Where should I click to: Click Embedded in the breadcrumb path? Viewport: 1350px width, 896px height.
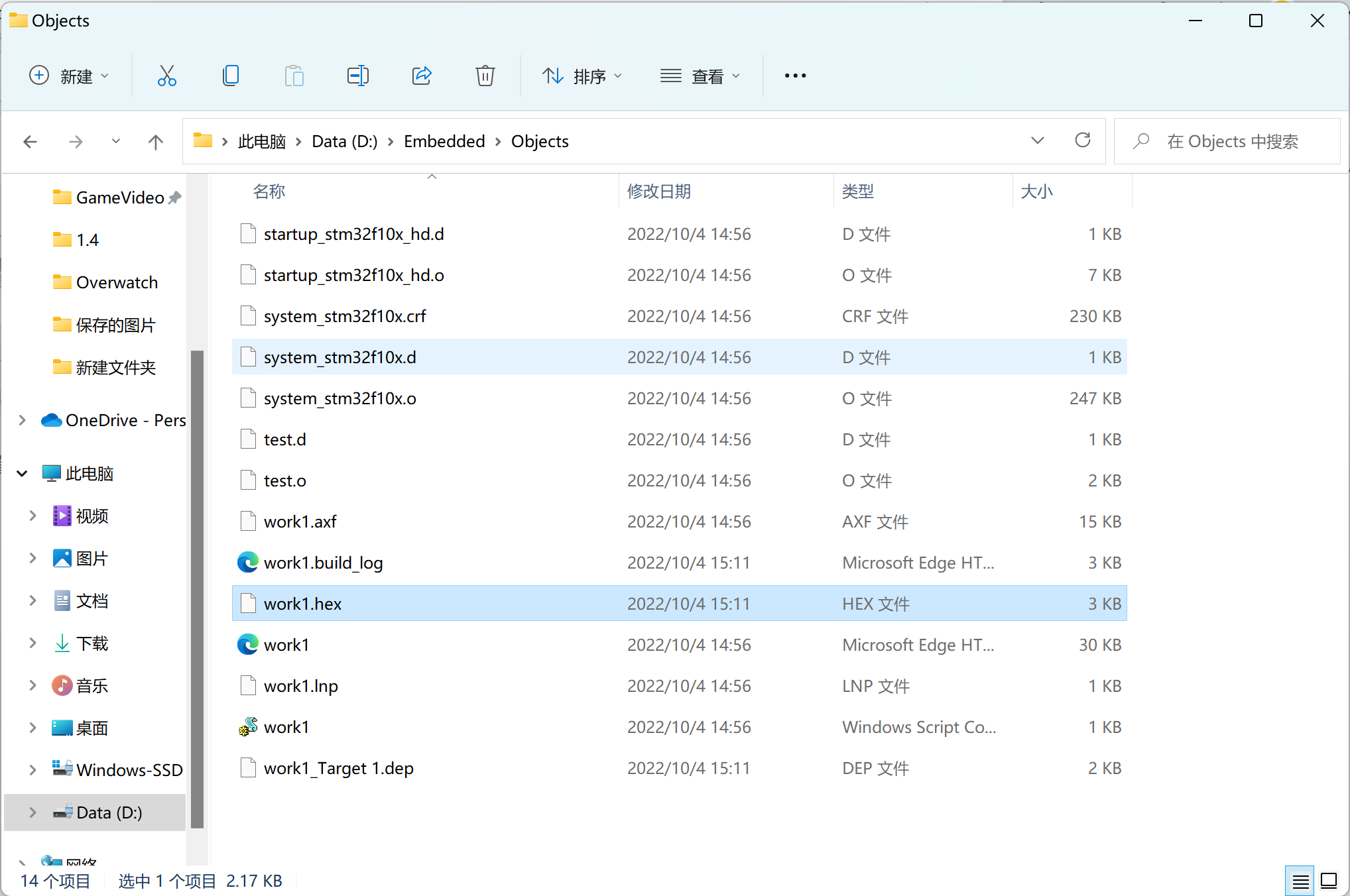coord(444,141)
